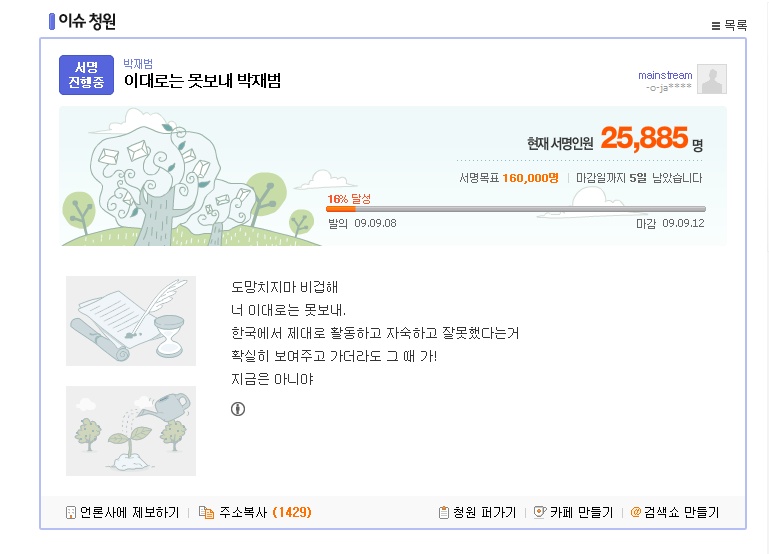Go to the 이슈 청원 section heading
The height and width of the screenshot is (554, 769).
click(88, 22)
